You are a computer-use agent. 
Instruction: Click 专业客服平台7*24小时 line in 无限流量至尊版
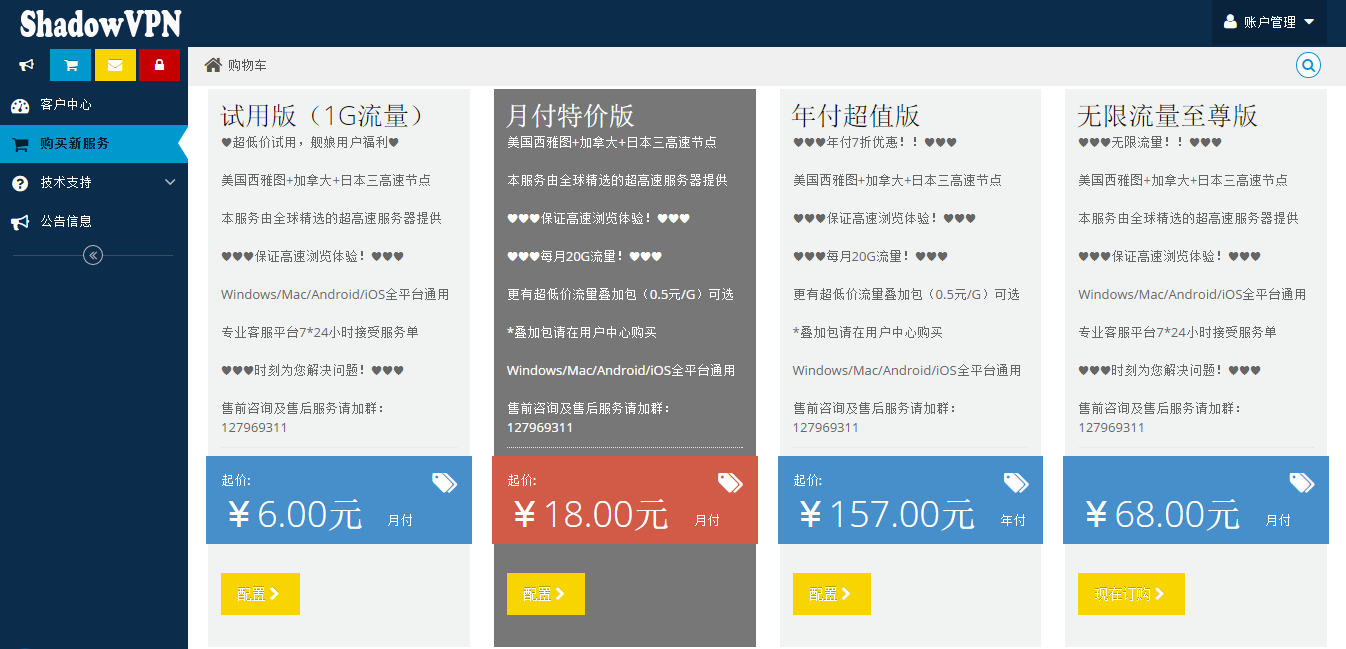point(1177,333)
